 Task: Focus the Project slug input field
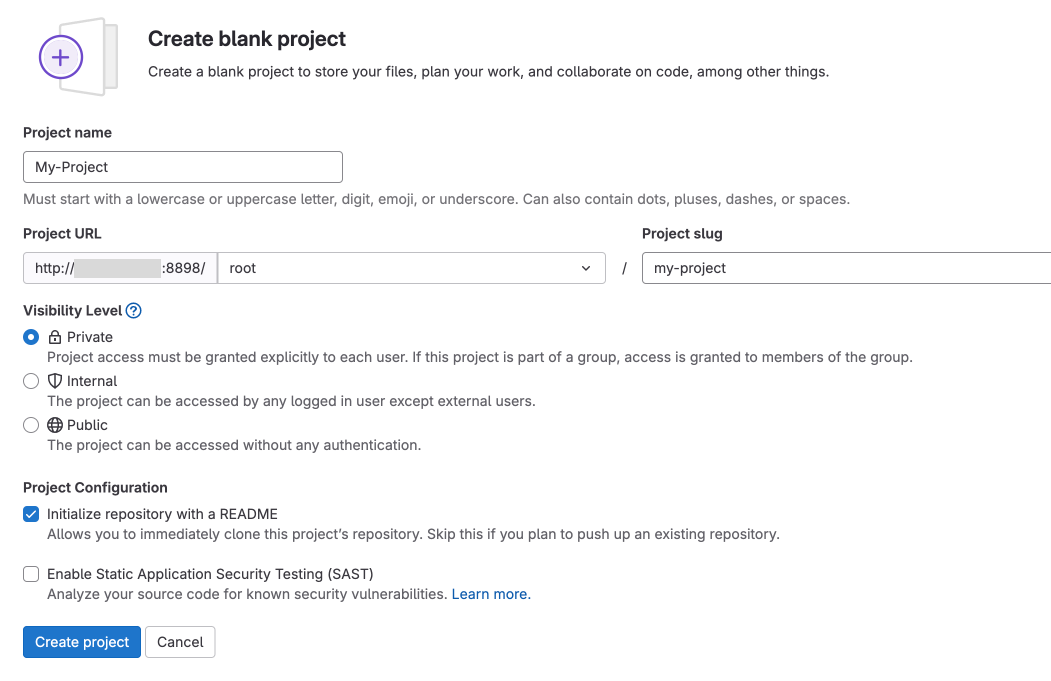click(x=847, y=268)
